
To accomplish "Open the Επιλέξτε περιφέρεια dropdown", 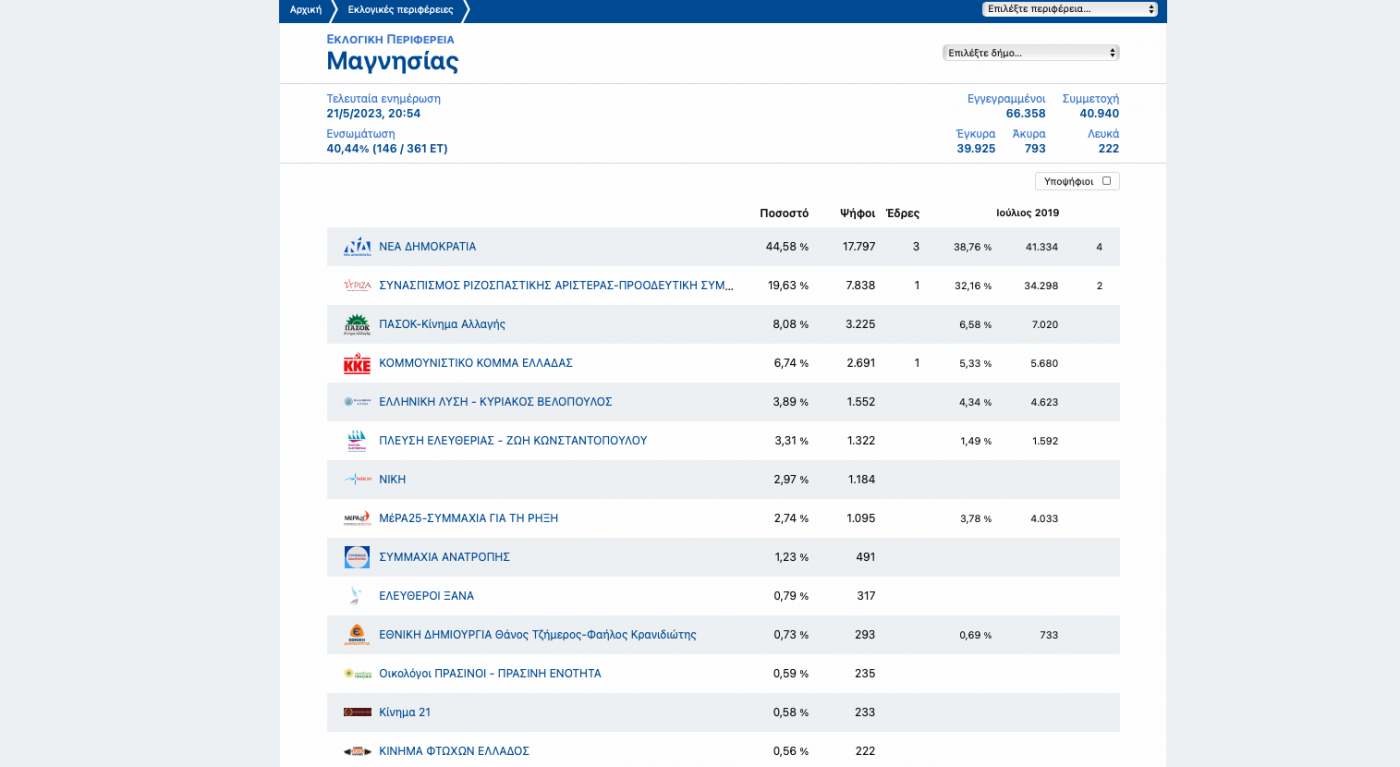I will (1070, 9).
